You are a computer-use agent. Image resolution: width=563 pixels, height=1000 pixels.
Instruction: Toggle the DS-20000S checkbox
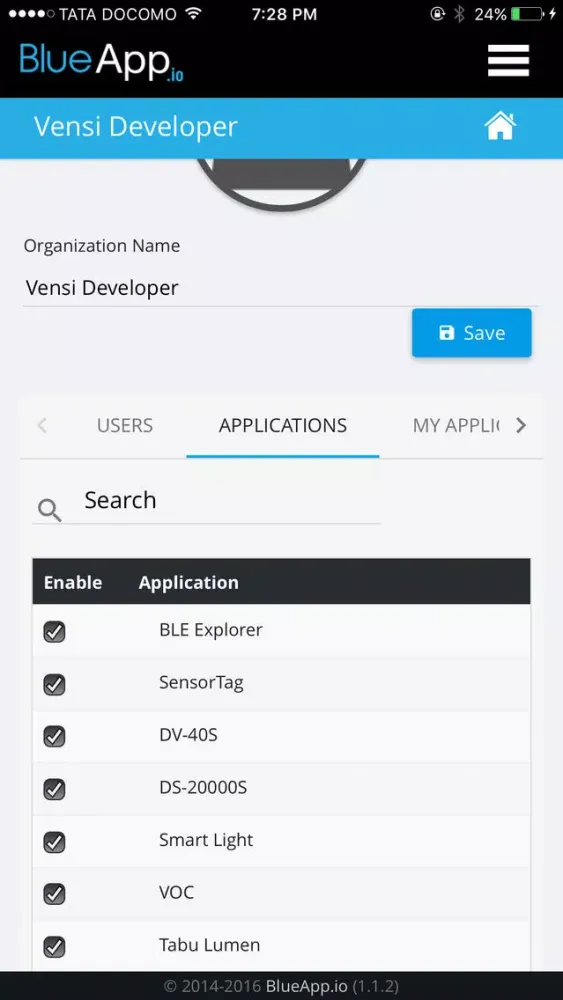54,790
